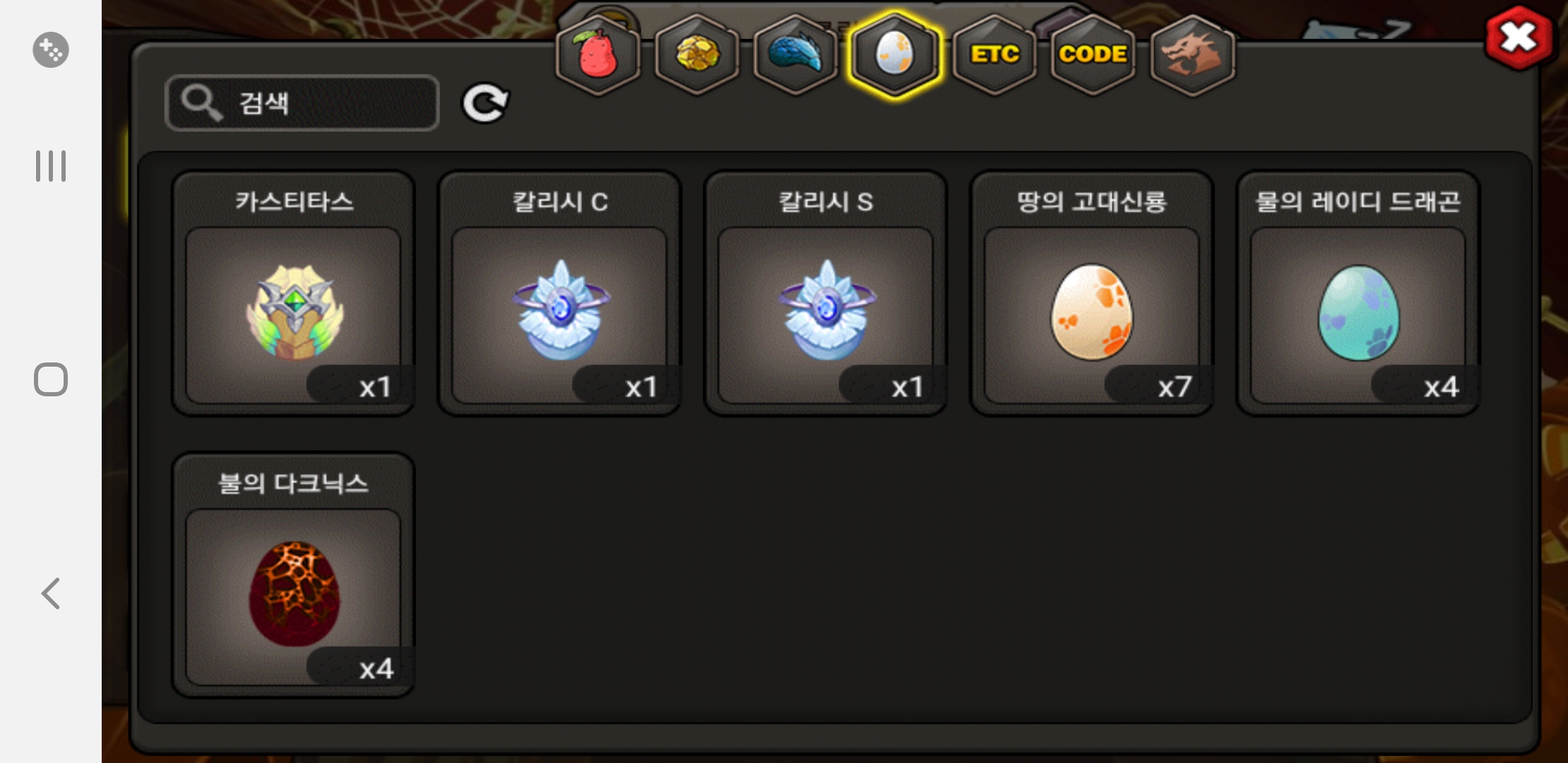1568x763 pixels.
Task: Open the CODE tab
Action: pyautogui.click(x=1093, y=55)
